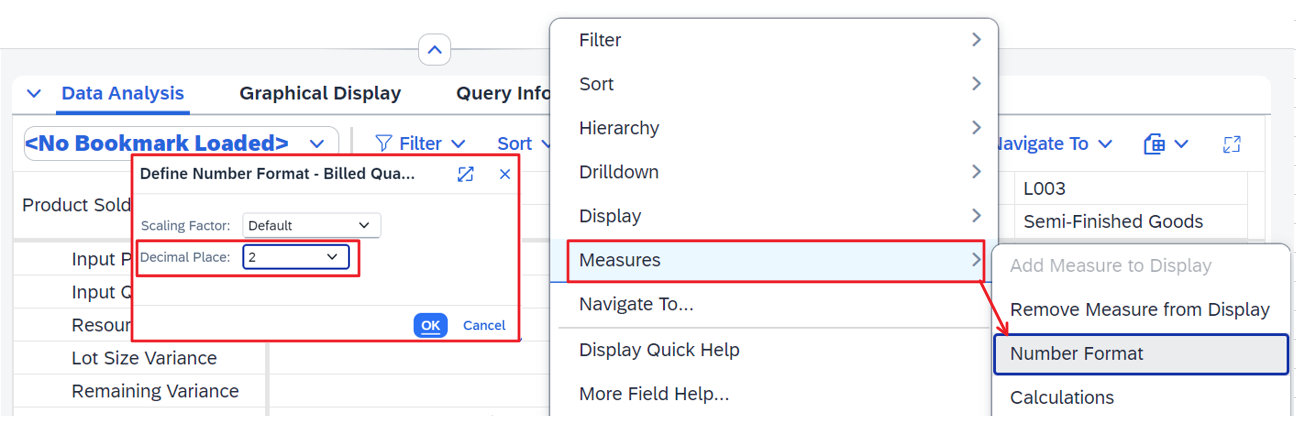
Task: Expand the No Bookmark Loaded dropdown
Action: click(182, 144)
